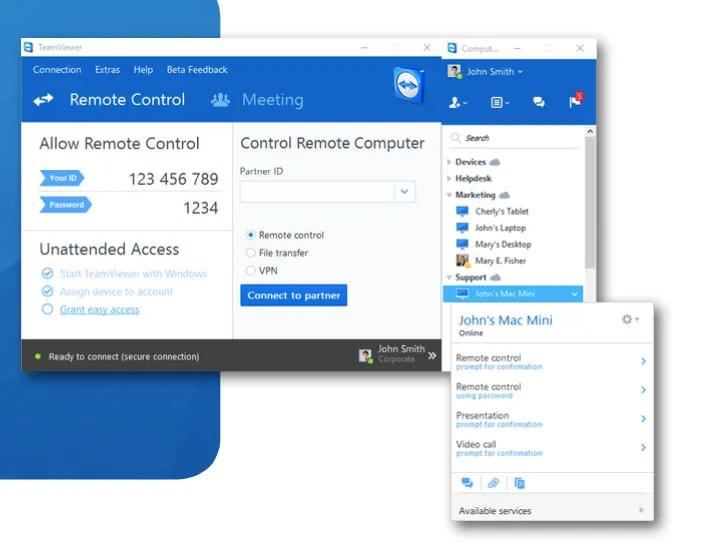Click John's Laptop monitor icon

point(462,227)
